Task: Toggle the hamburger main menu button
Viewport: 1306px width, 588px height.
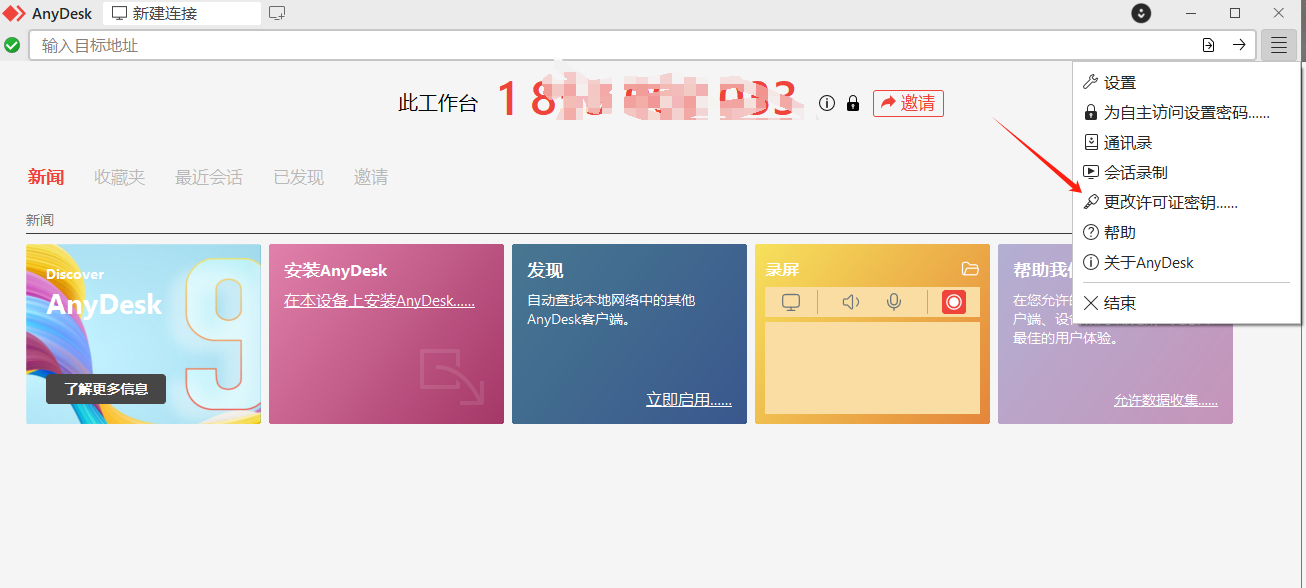Action: pos(1279,45)
